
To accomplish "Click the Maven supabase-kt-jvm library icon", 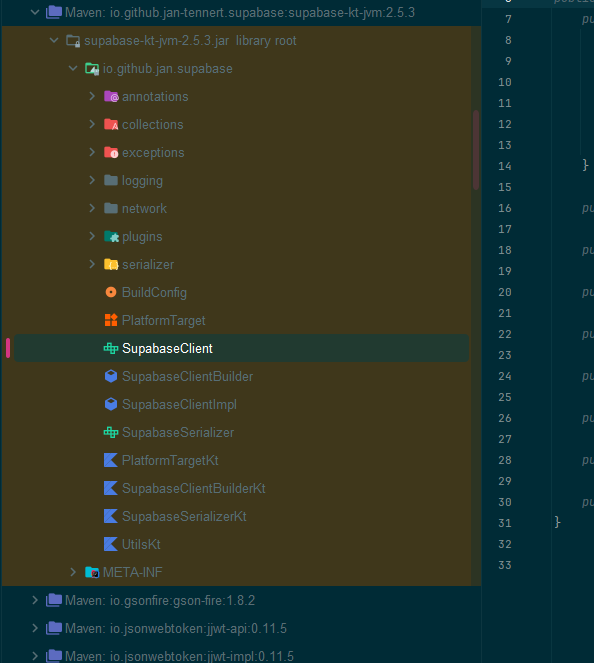I will pos(54,12).
